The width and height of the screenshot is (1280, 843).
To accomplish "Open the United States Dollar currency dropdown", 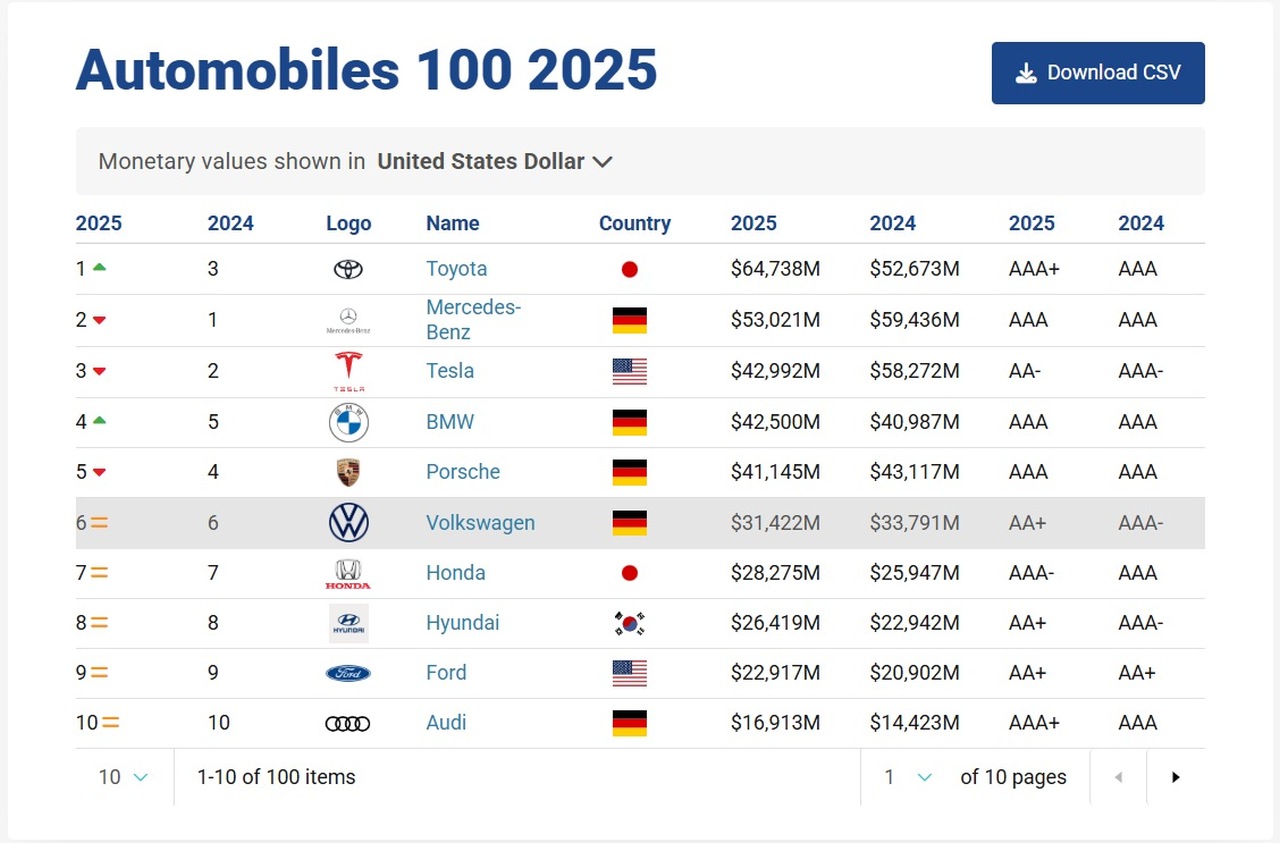I will pyautogui.click(x=495, y=161).
